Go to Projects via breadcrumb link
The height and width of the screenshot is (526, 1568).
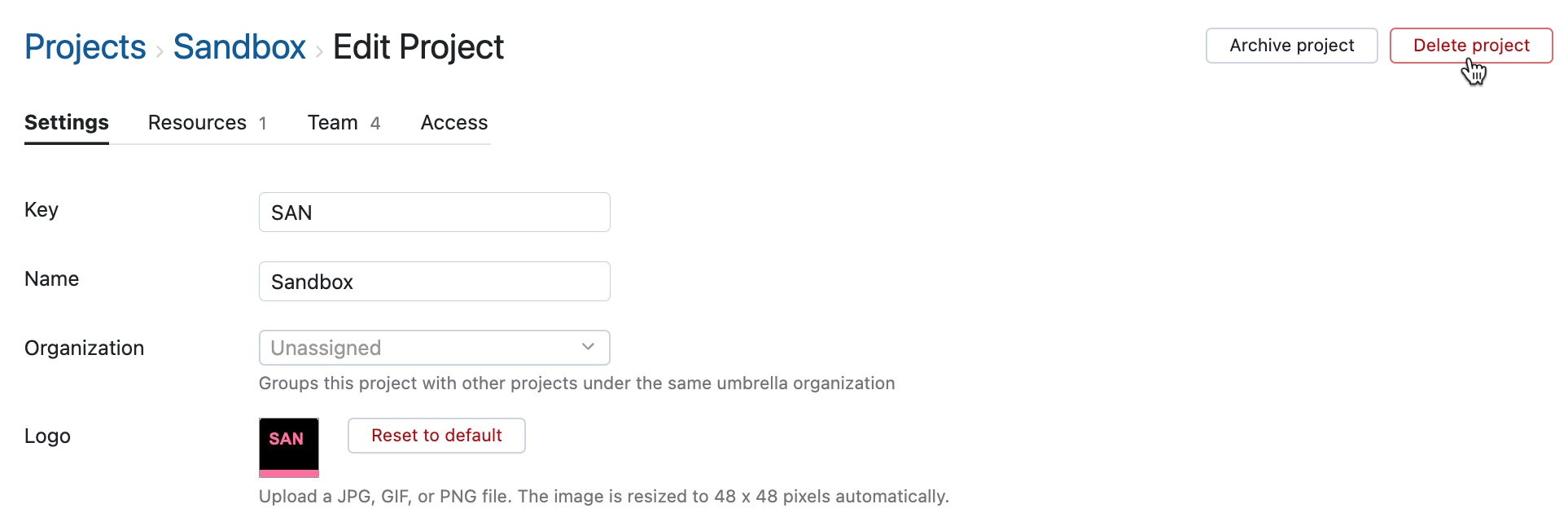[x=85, y=47]
